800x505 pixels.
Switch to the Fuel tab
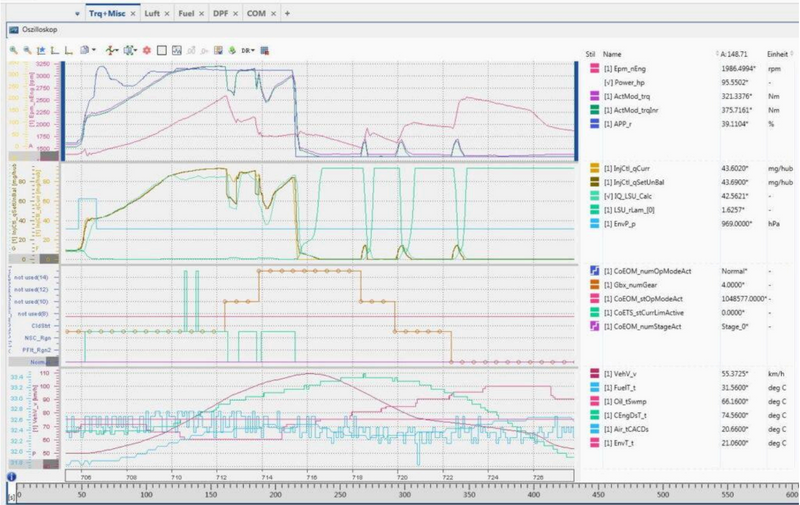click(186, 13)
